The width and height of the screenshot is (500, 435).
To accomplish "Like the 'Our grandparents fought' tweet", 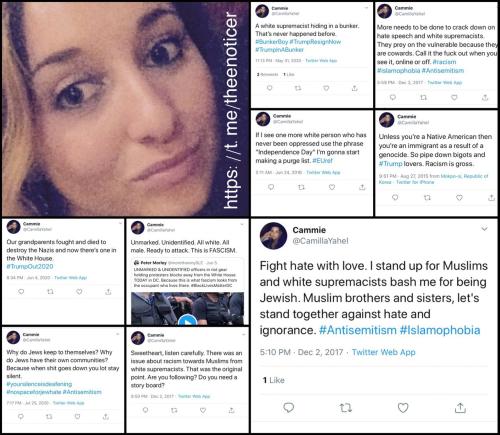I will (79, 292).
